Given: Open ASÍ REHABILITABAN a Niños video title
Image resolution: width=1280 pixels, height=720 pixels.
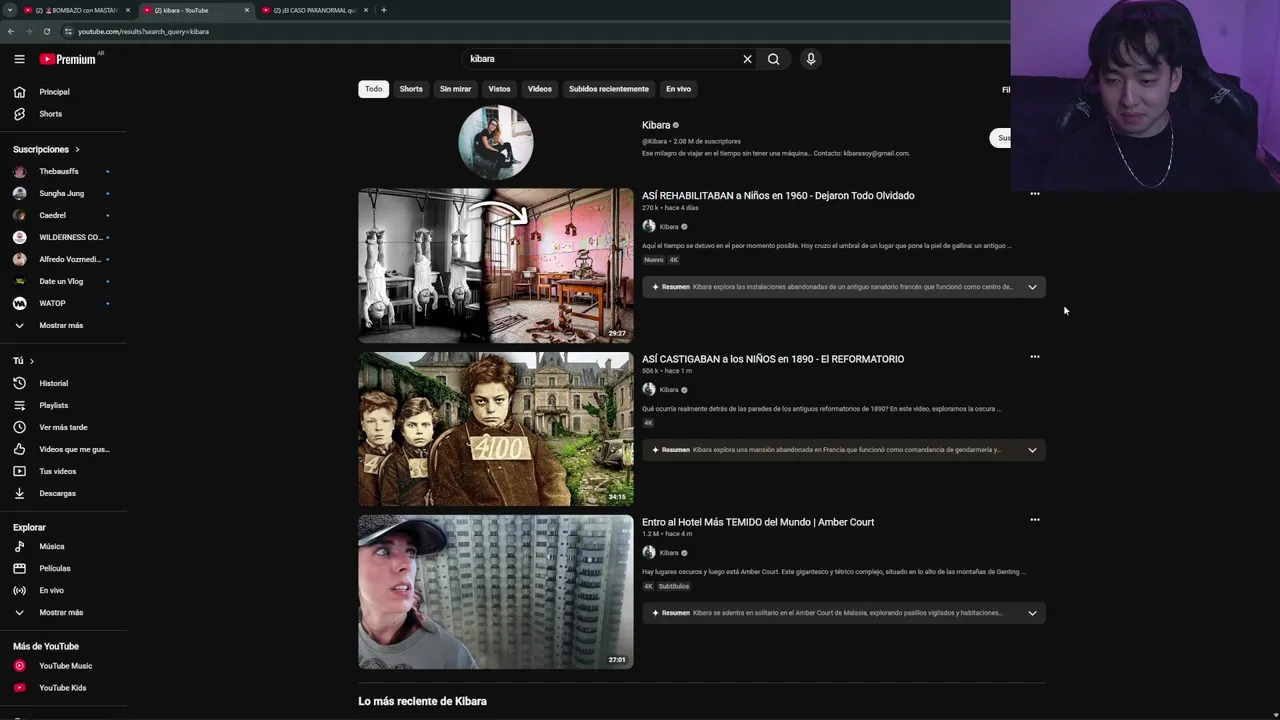Looking at the screenshot, I should [x=778, y=196].
